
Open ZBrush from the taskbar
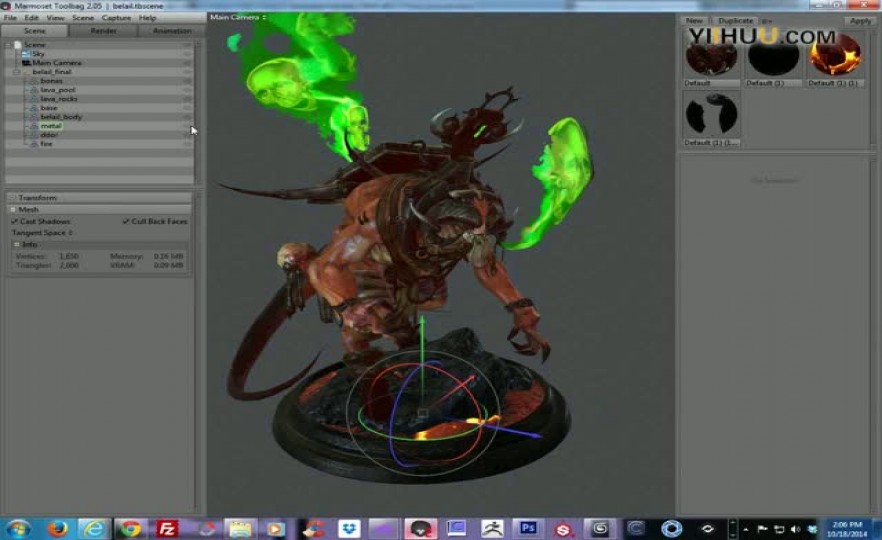(492, 529)
